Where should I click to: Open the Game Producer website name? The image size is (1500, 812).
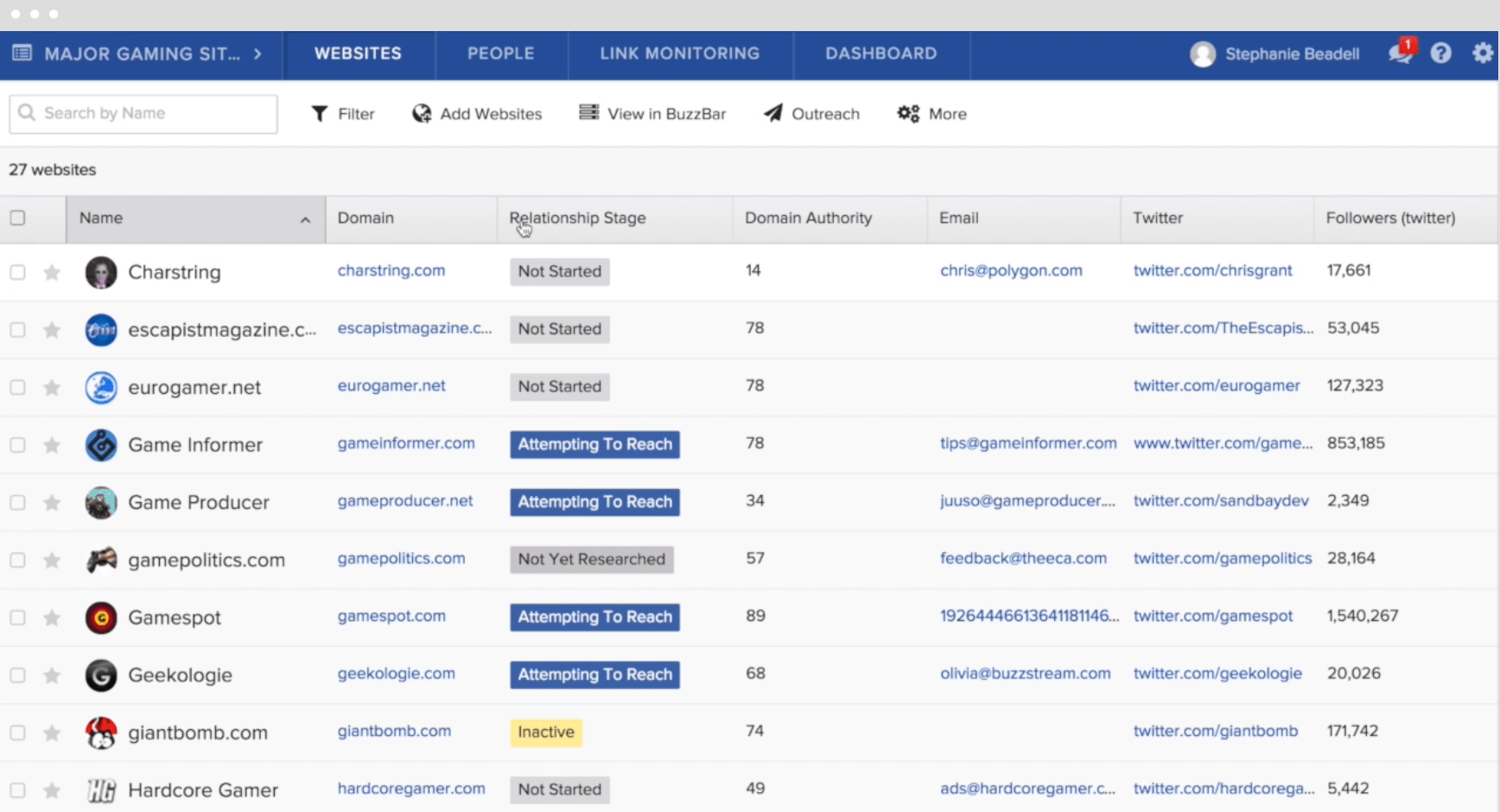(199, 503)
